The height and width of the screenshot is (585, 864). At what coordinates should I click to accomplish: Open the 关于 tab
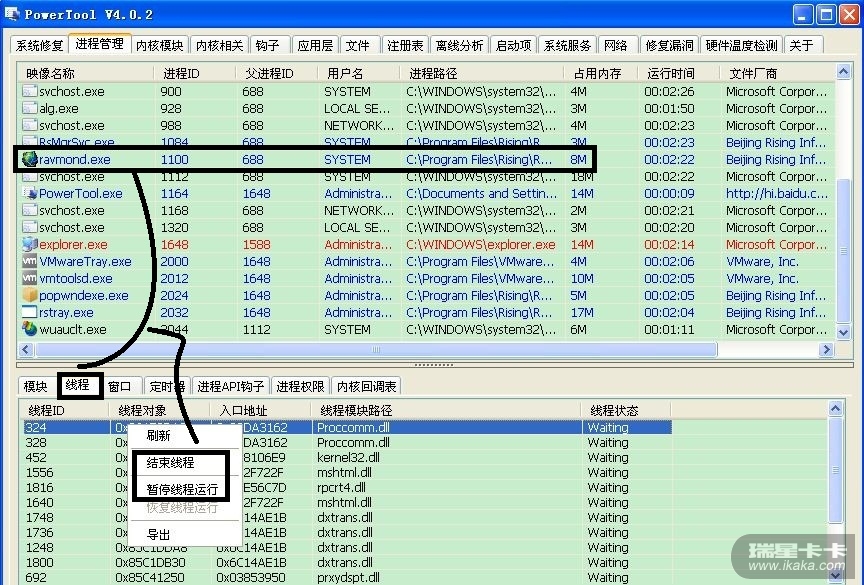click(803, 45)
